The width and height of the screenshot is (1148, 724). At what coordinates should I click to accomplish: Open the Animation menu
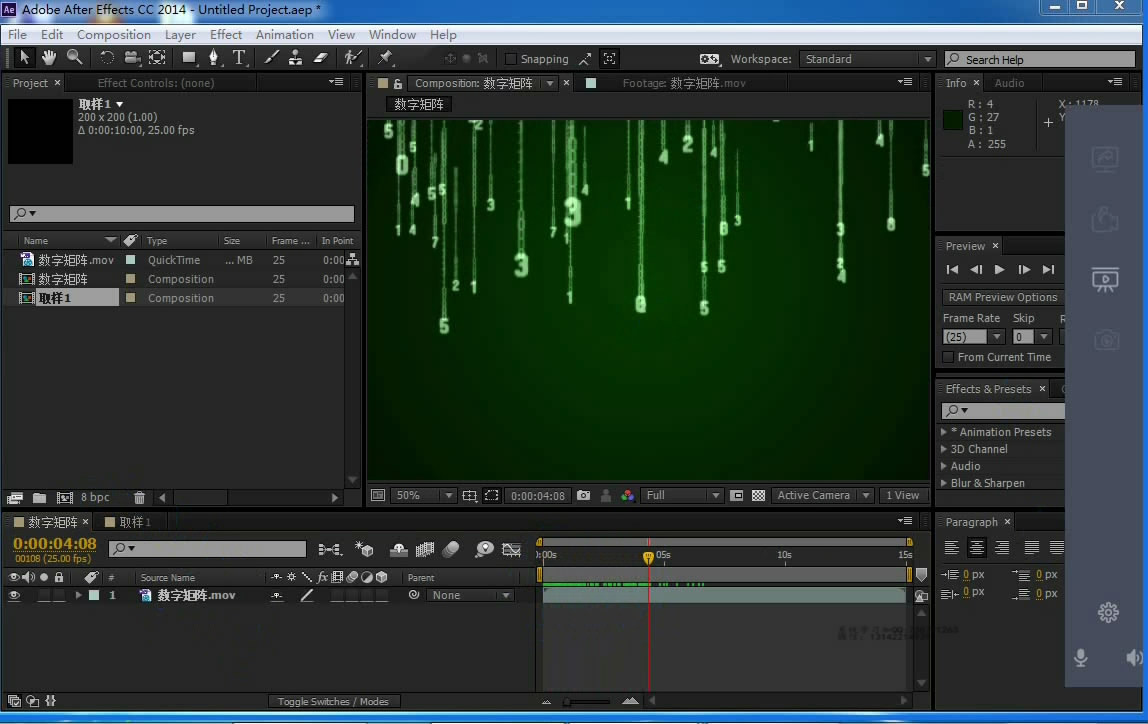click(x=285, y=34)
